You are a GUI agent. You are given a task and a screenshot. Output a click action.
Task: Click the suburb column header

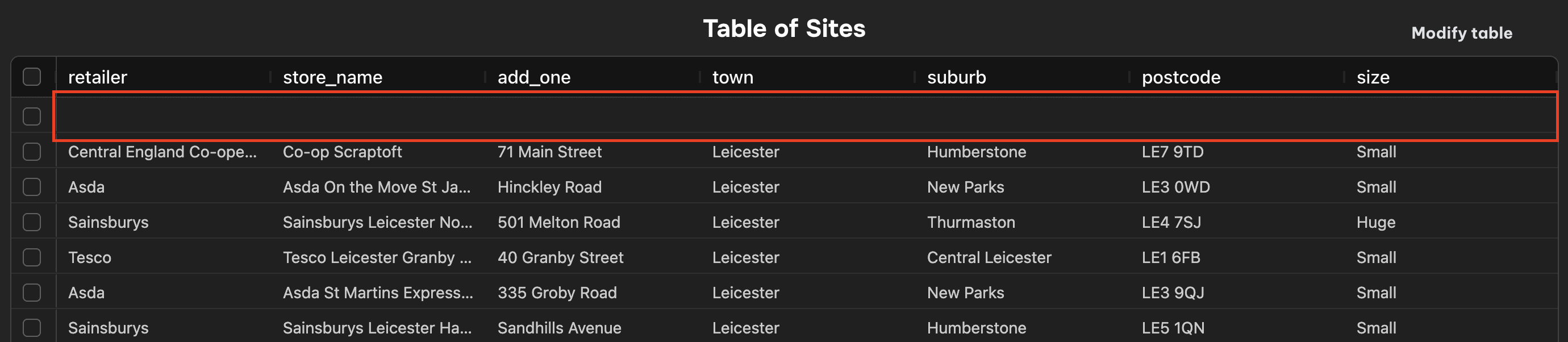[956, 77]
